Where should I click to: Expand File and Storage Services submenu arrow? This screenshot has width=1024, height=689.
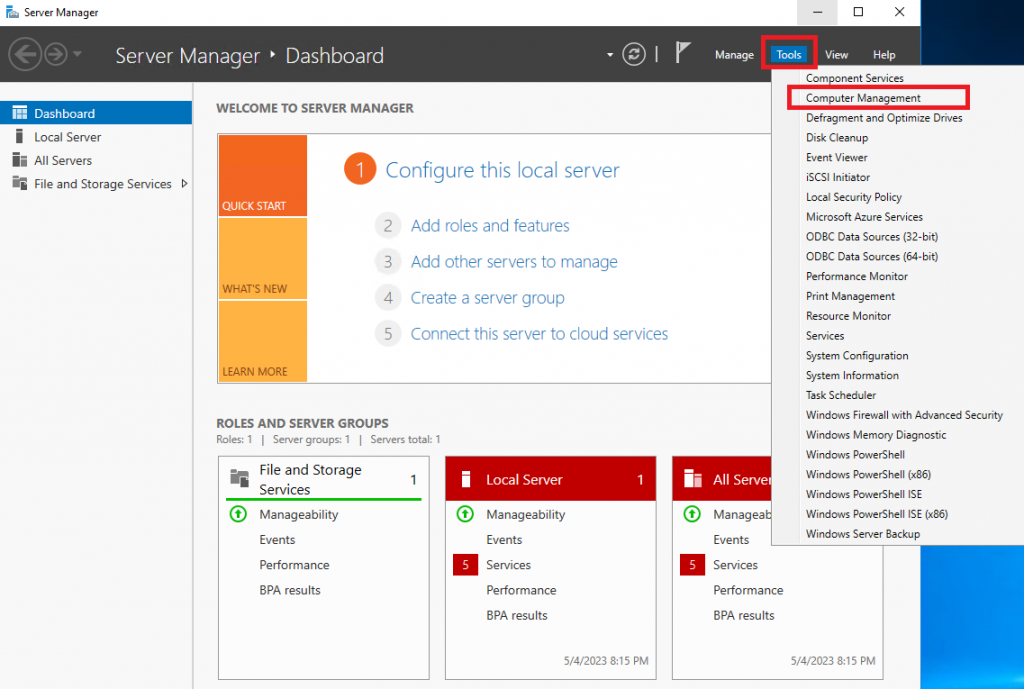pos(184,184)
